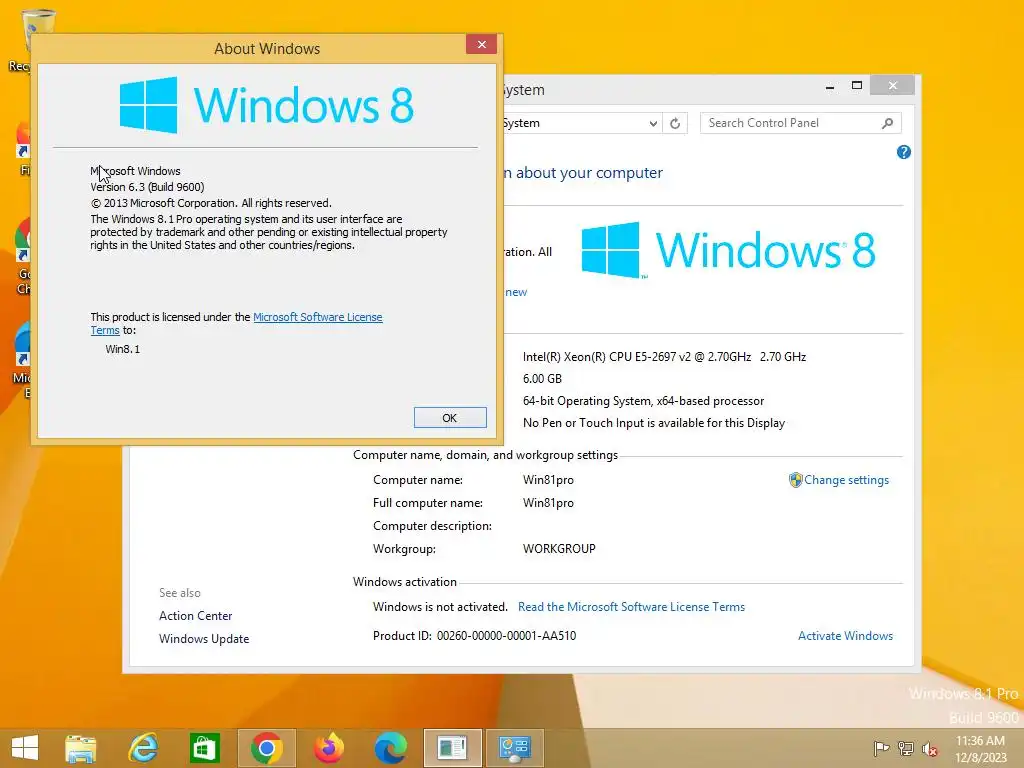Click 'Windows is not activated.' text
The height and width of the screenshot is (768, 1024).
pos(440,607)
